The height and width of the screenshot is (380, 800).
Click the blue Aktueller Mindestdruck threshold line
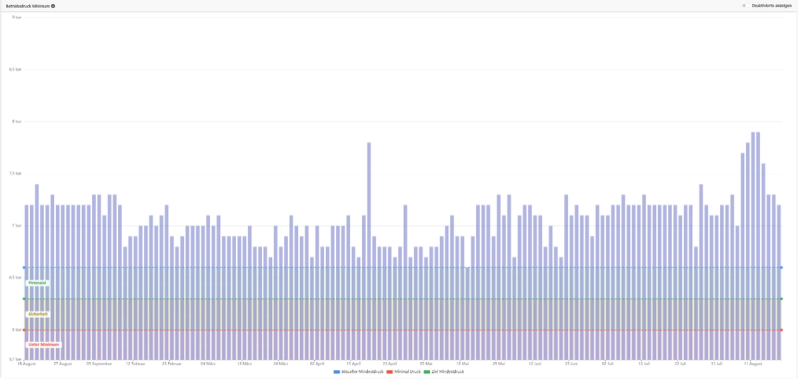point(403,267)
